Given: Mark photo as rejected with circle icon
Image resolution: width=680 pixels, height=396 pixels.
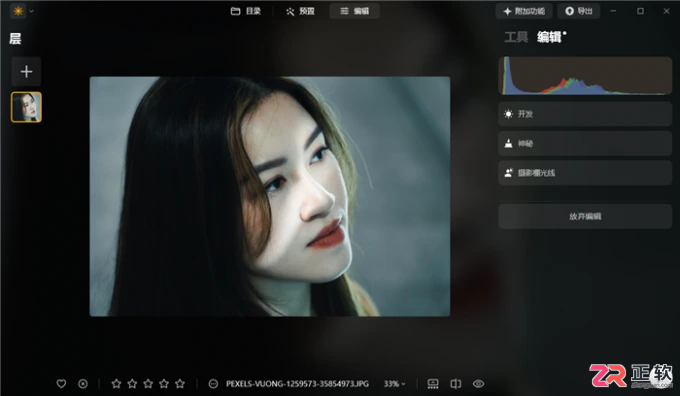Looking at the screenshot, I should 83,383.
